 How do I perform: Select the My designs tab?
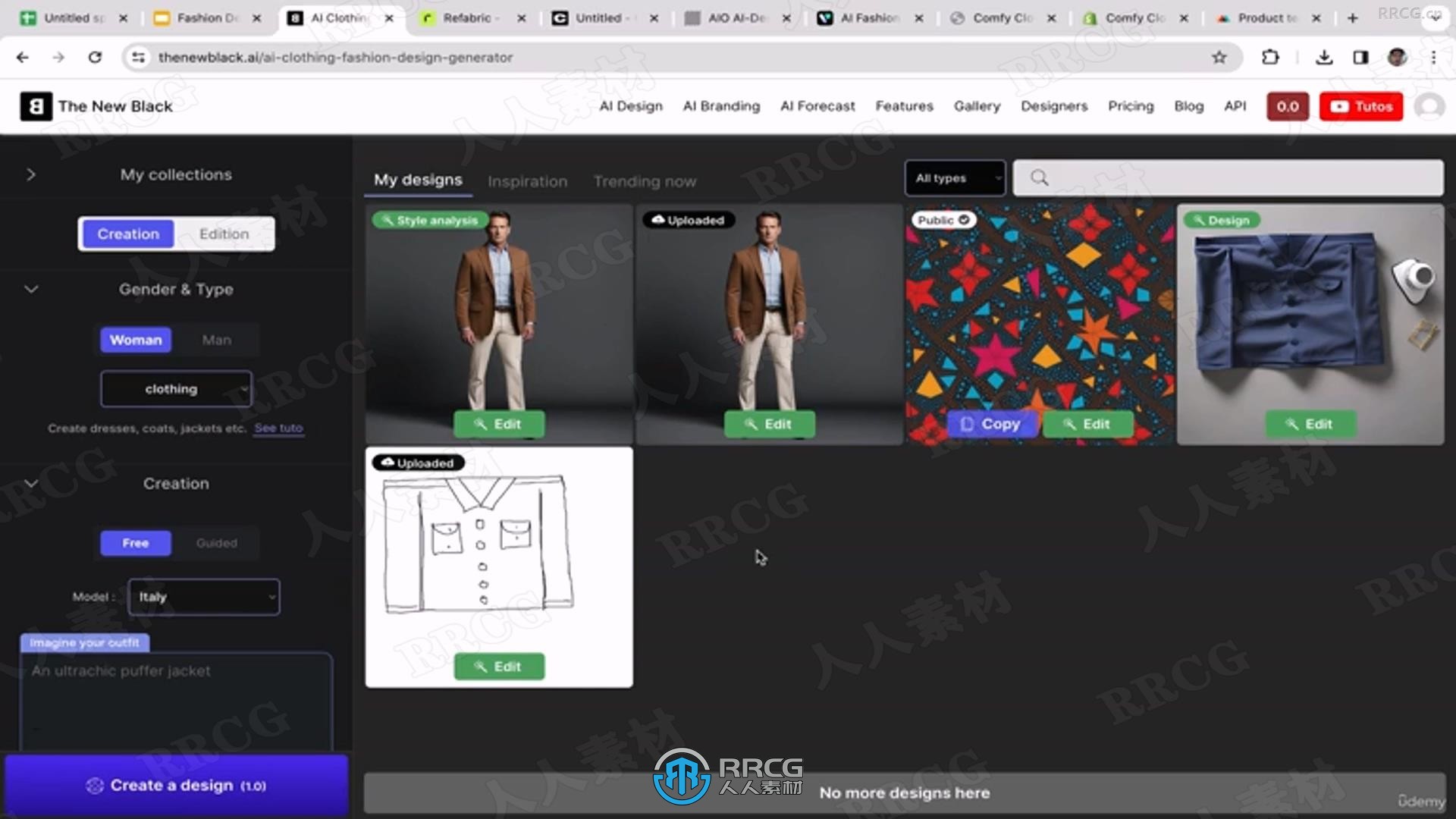tap(418, 180)
